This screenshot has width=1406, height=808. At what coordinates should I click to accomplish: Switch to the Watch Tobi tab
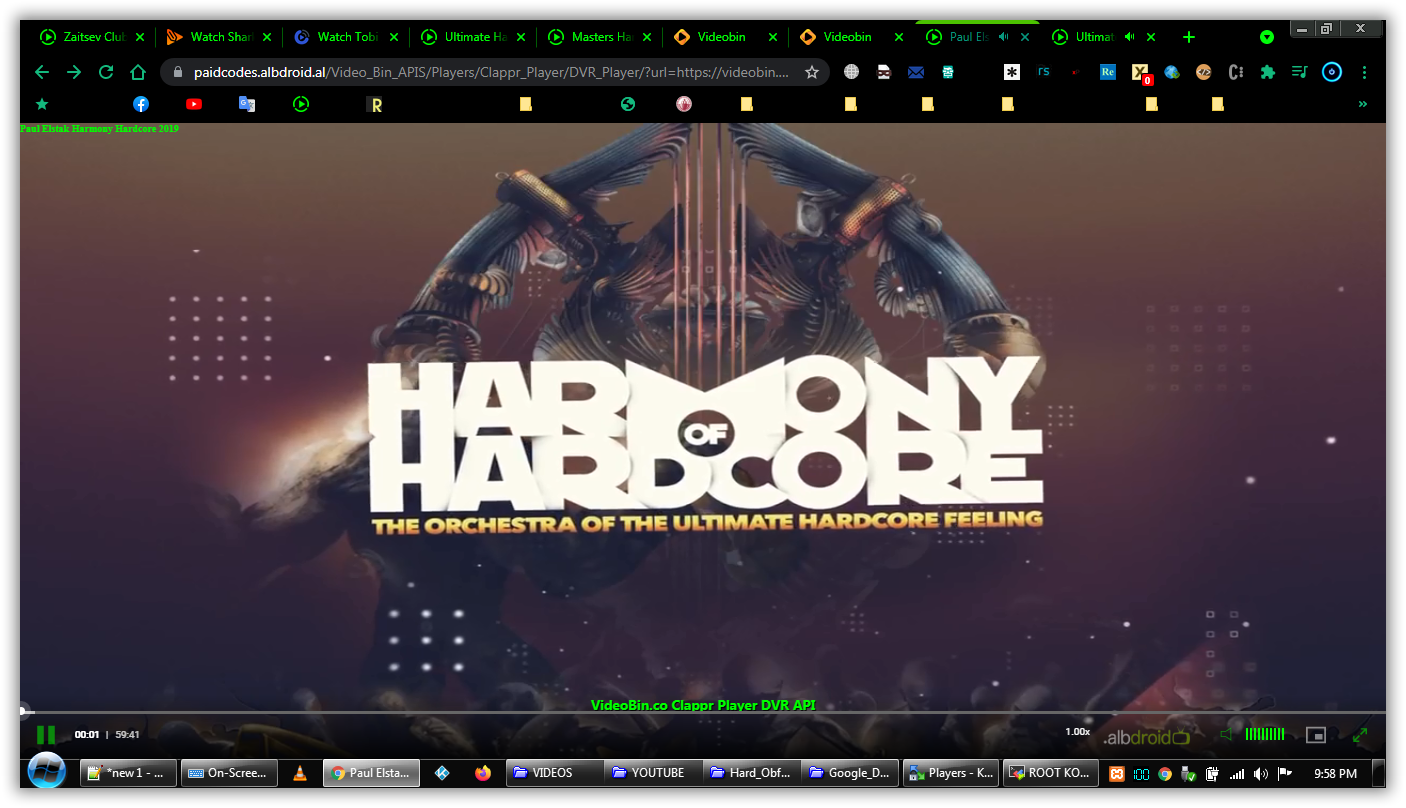pyautogui.click(x=346, y=37)
